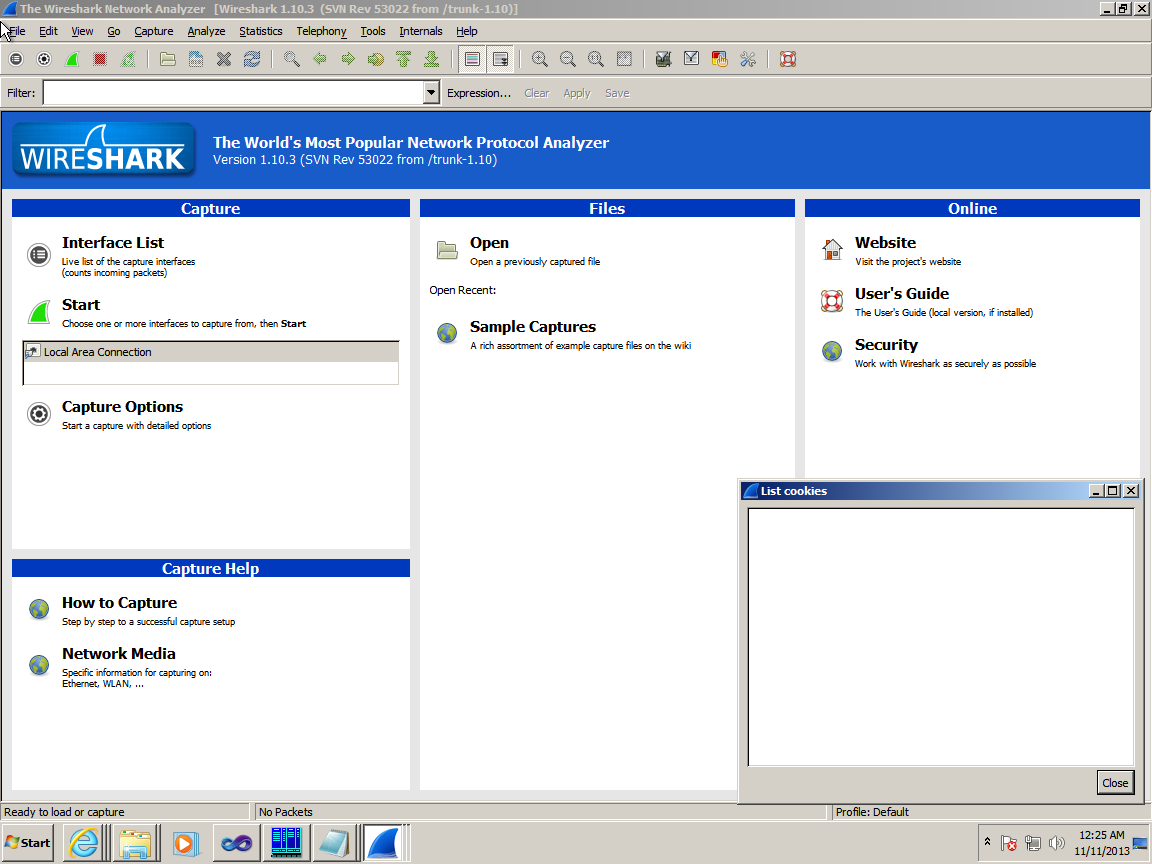Start a new live capture with the toolbar green fin
This screenshot has height=864, width=1152.
pos(72,60)
